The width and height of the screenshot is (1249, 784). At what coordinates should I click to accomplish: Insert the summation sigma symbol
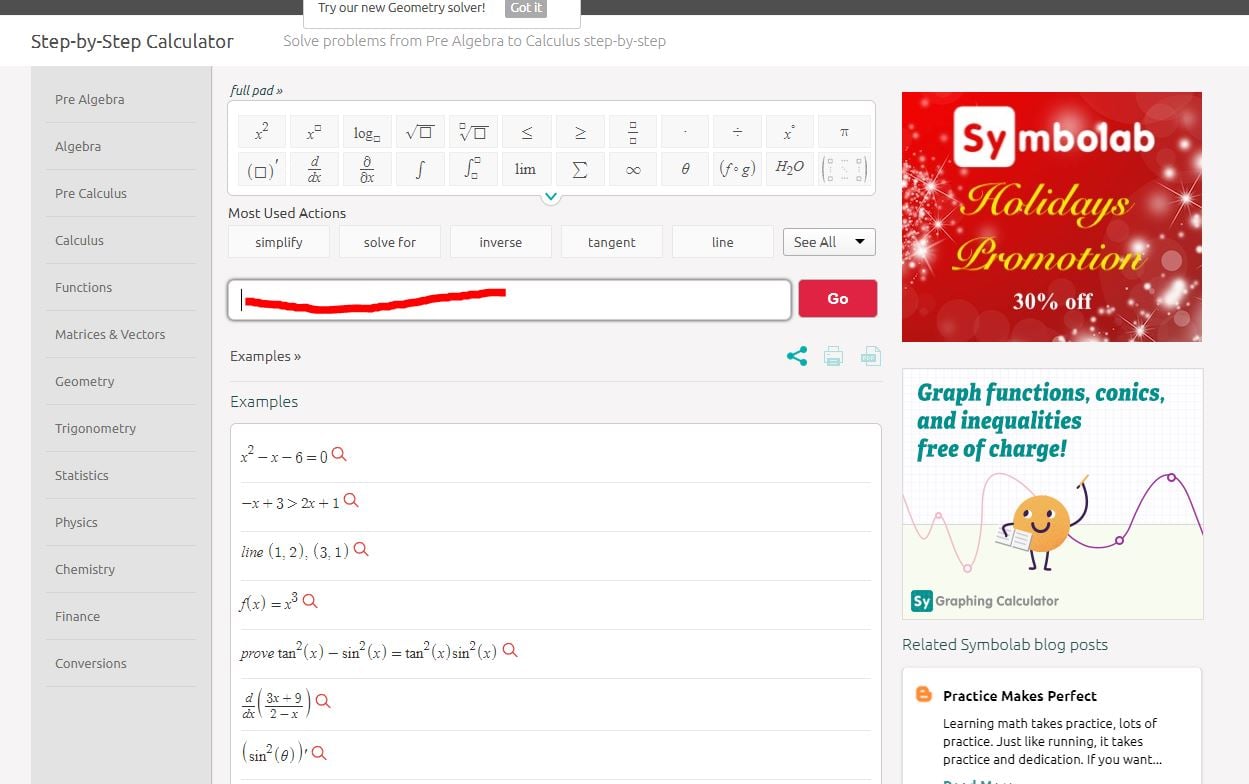coord(580,169)
